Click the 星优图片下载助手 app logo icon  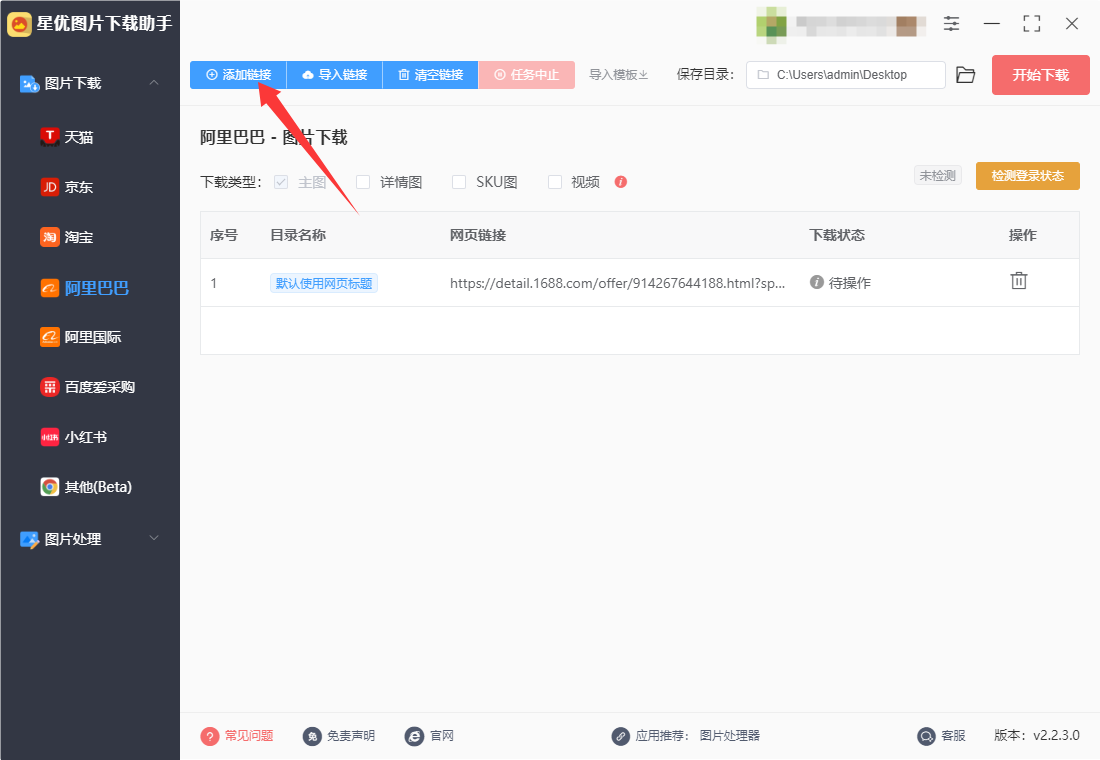pyautogui.click(x=19, y=24)
